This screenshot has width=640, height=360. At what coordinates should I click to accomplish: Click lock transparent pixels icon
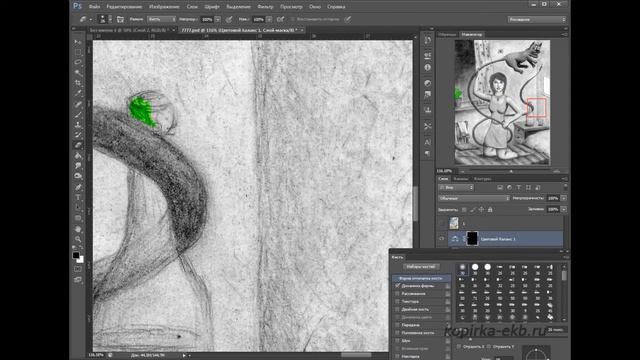point(464,210)
